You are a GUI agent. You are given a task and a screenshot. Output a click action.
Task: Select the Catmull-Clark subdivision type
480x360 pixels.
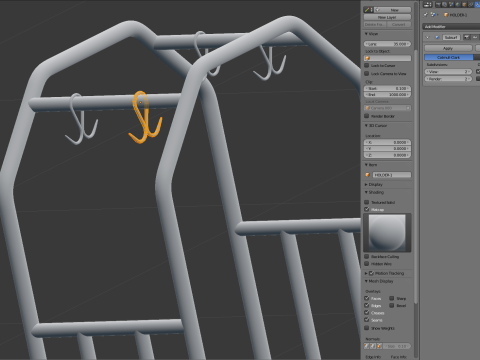449,57
